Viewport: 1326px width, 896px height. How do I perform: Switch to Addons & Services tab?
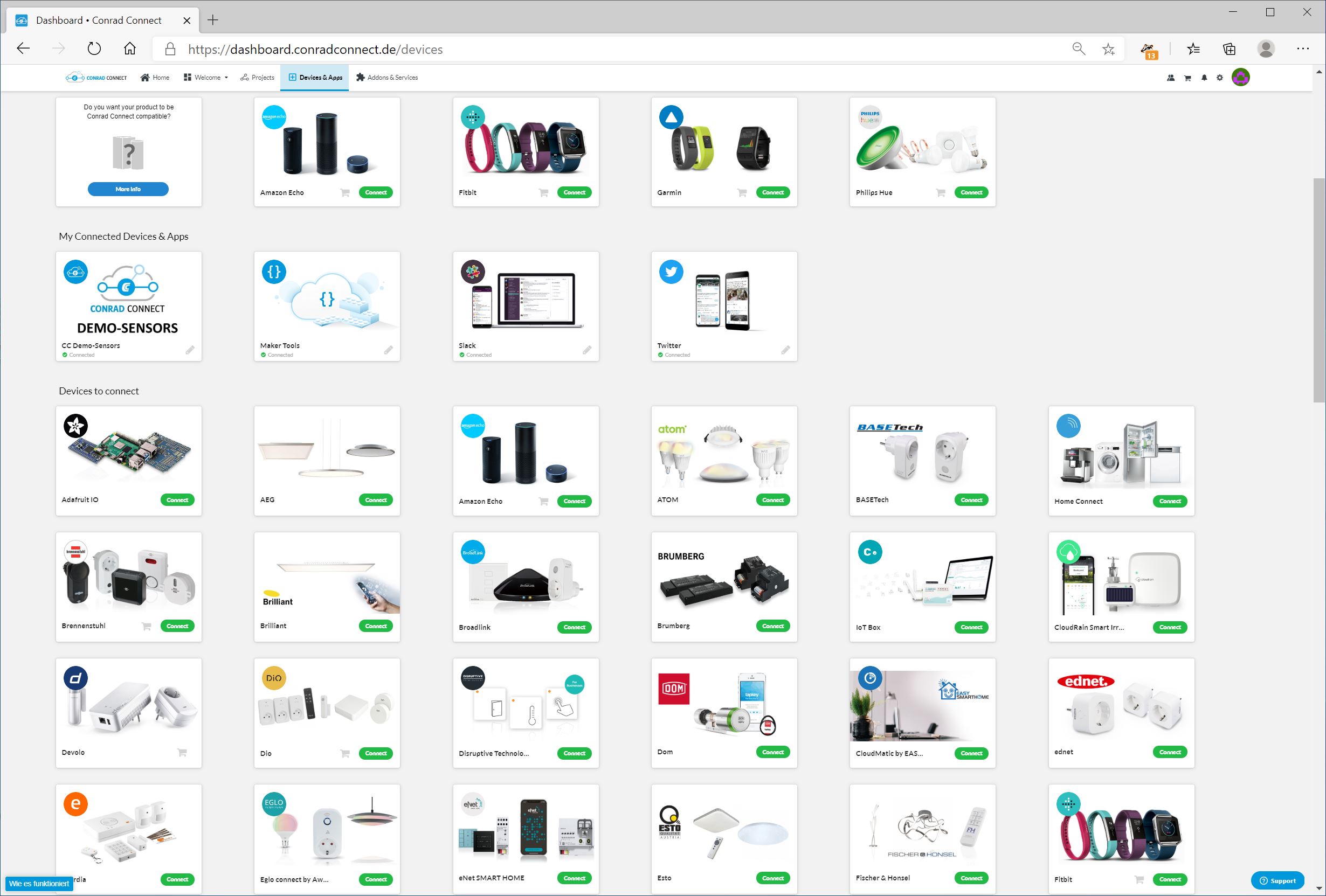click(x=387, y=78)
